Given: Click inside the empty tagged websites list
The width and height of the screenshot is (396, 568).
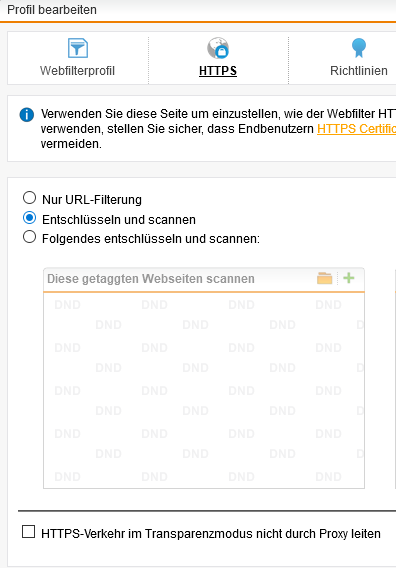Looking at the screenshot, I should pos(204,390).
